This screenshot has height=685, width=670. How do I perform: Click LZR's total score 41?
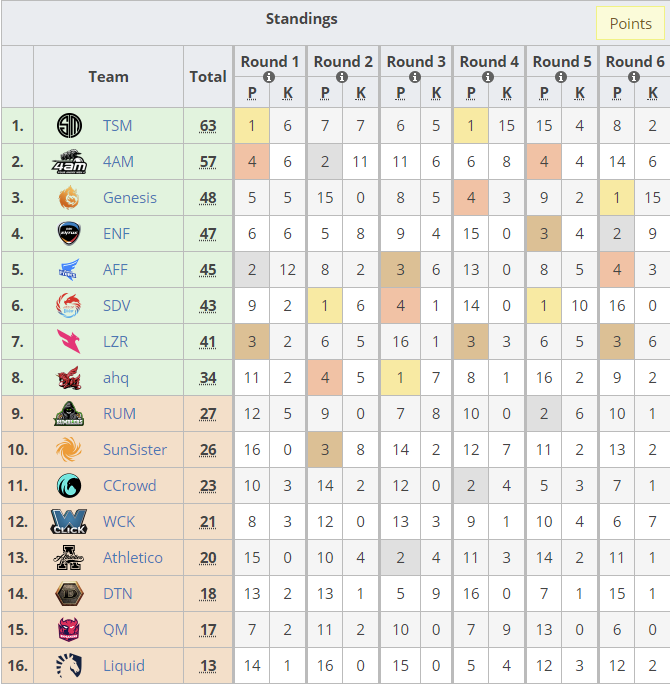pyautogui.click(x=208, y=342)
